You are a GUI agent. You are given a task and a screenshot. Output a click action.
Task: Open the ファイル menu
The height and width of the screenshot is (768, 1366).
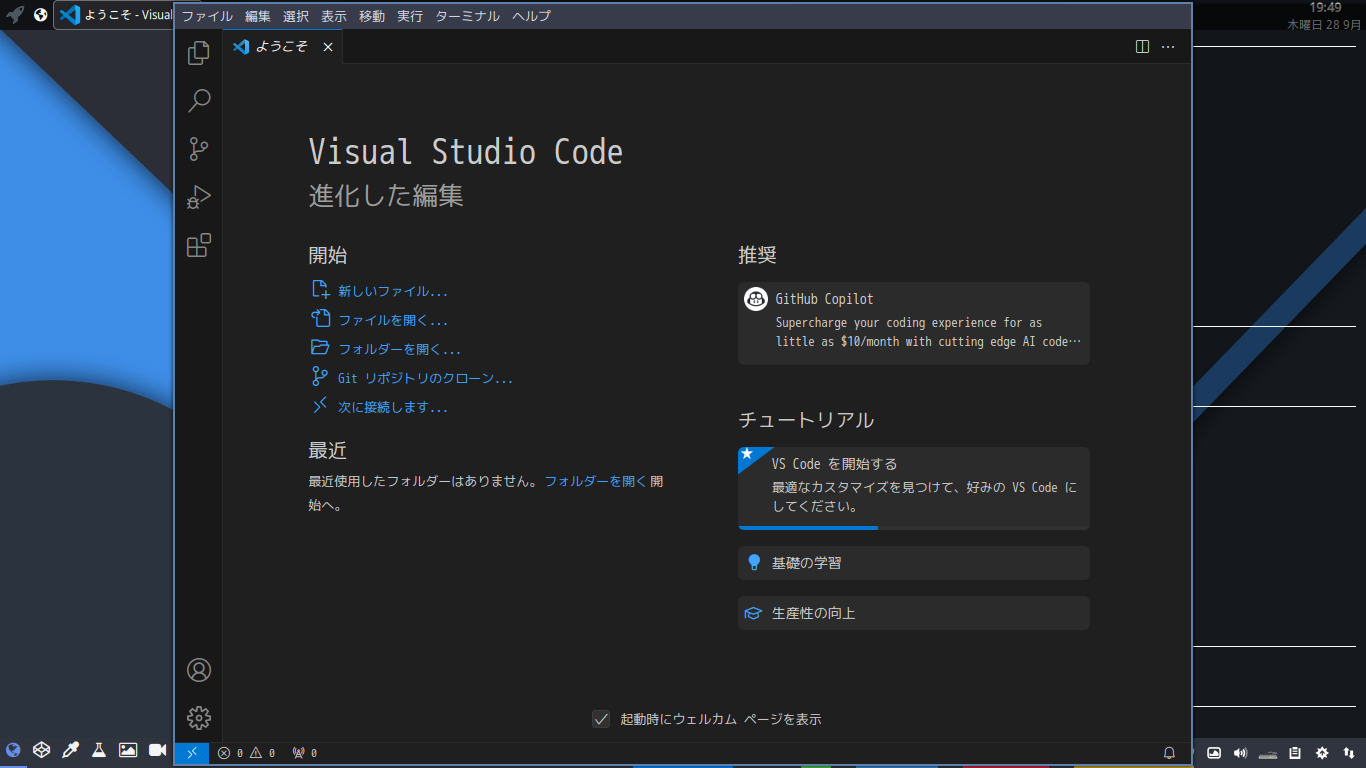pos(207,16)
